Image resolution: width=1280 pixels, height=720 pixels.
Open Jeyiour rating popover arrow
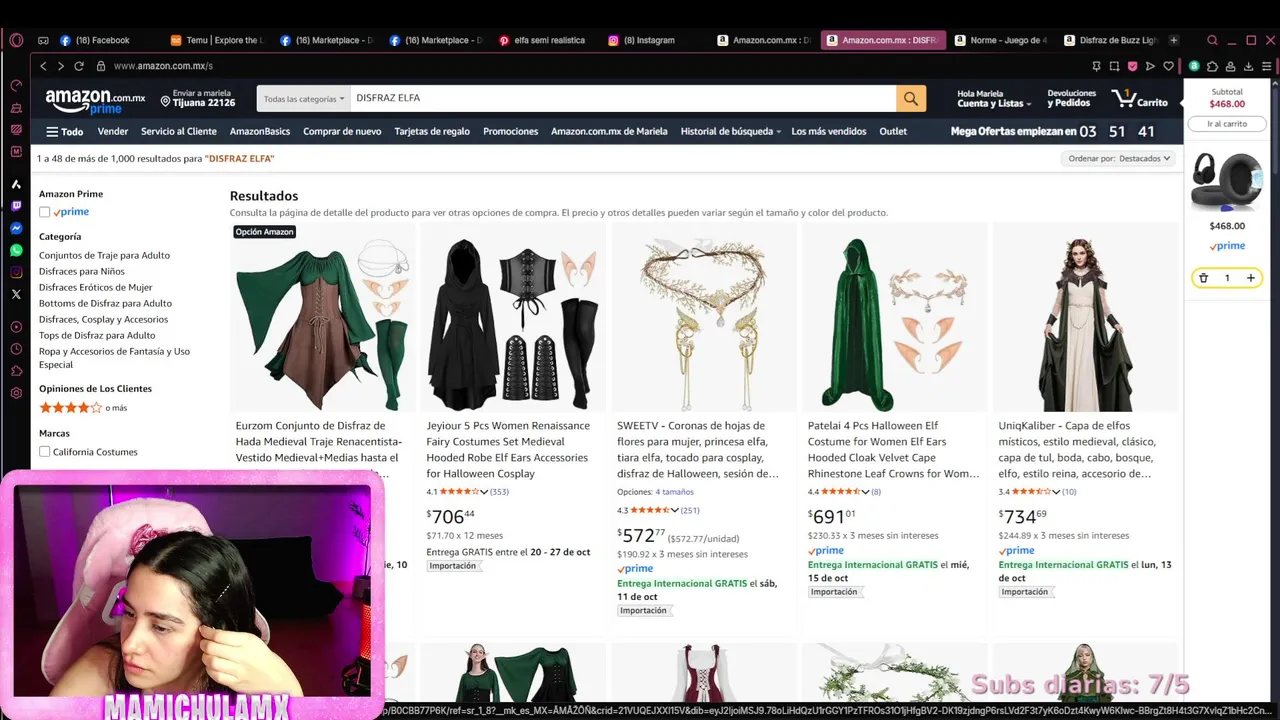[x=484, y=492]
